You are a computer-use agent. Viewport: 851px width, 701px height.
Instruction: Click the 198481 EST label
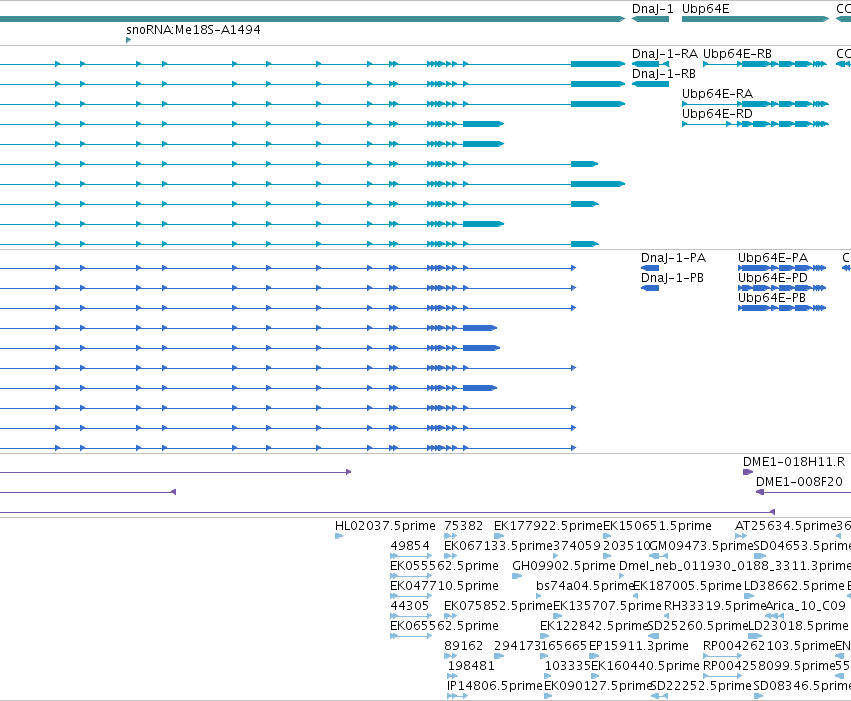coord(471,666)
